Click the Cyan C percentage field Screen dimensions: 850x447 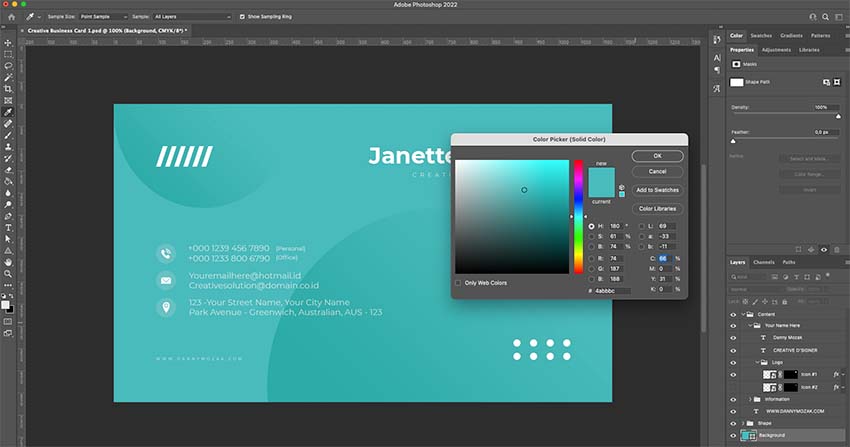(665, 258)
